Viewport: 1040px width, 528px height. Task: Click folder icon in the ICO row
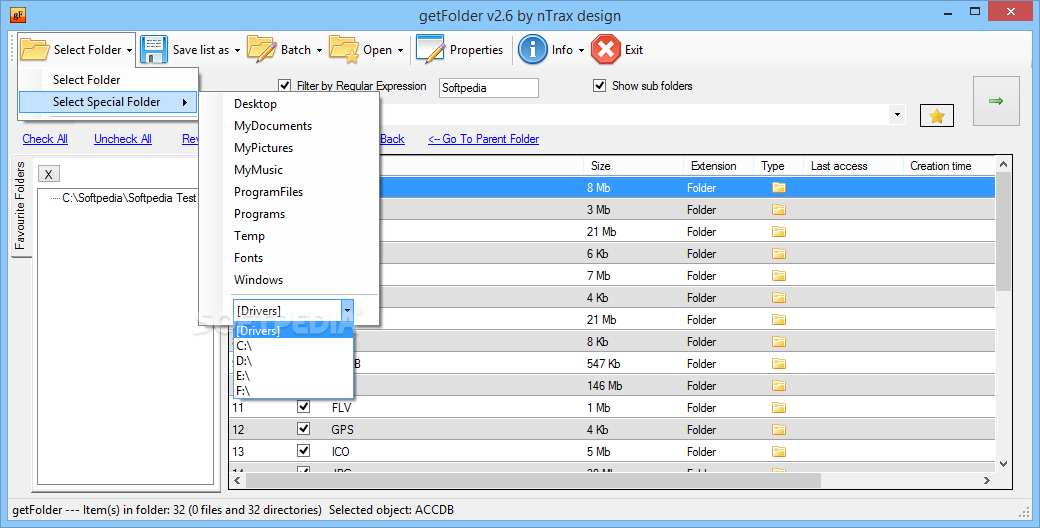779,451
